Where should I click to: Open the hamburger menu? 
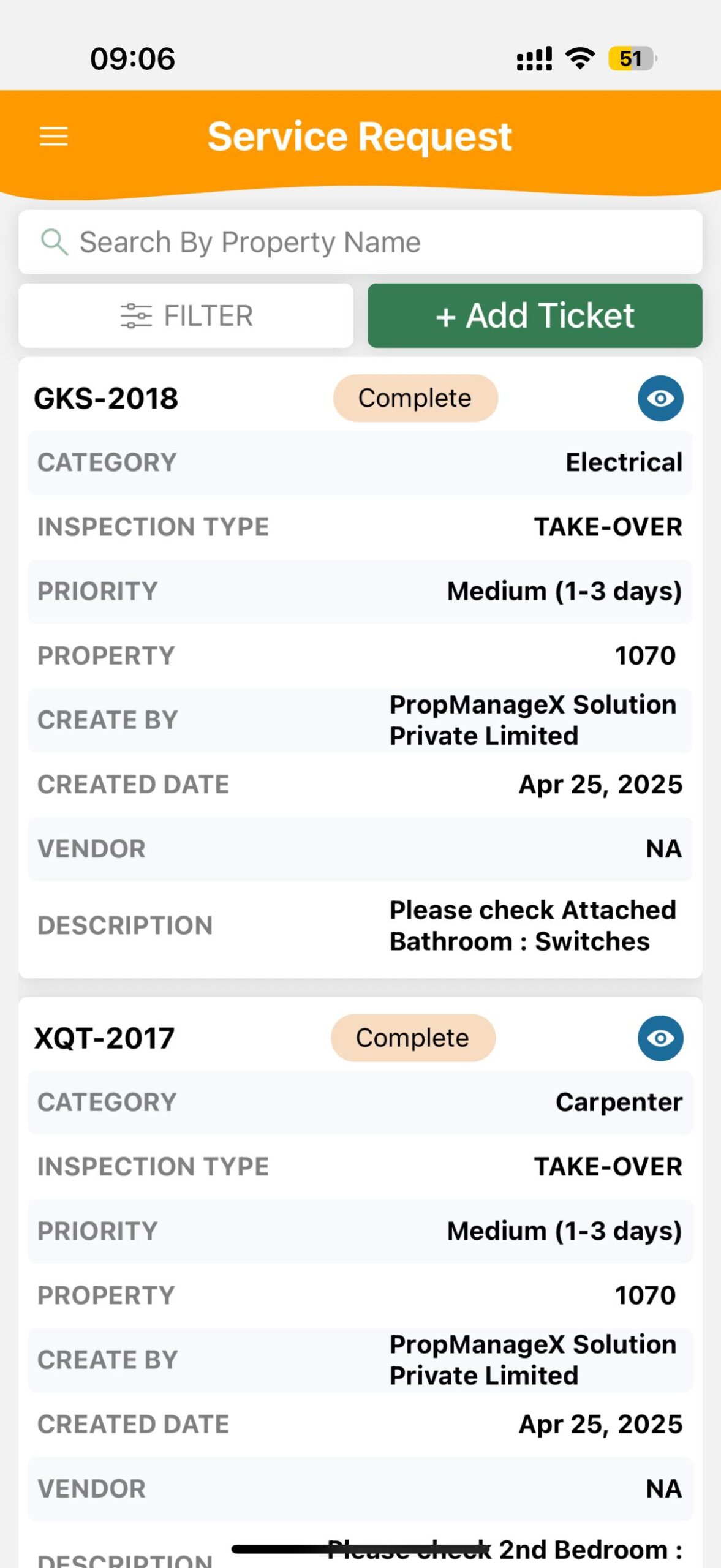[x=54, y=136]
